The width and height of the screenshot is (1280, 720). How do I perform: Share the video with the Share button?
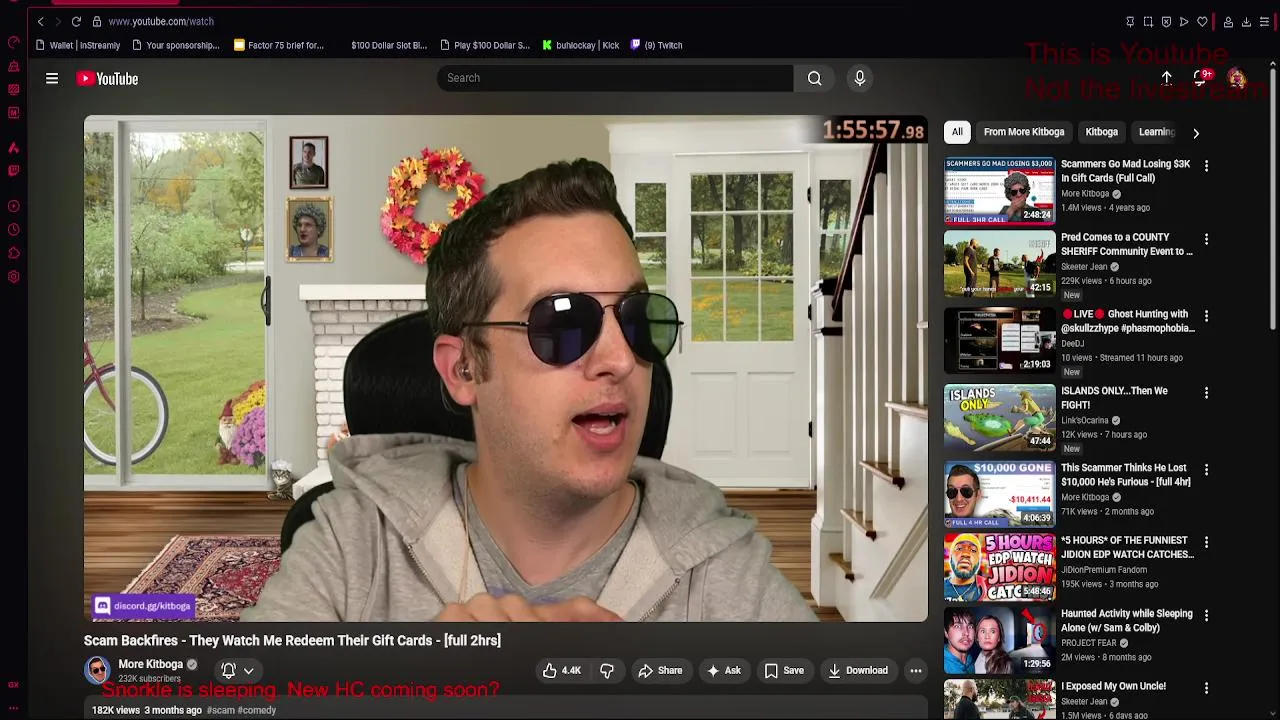tap(660, 671)
